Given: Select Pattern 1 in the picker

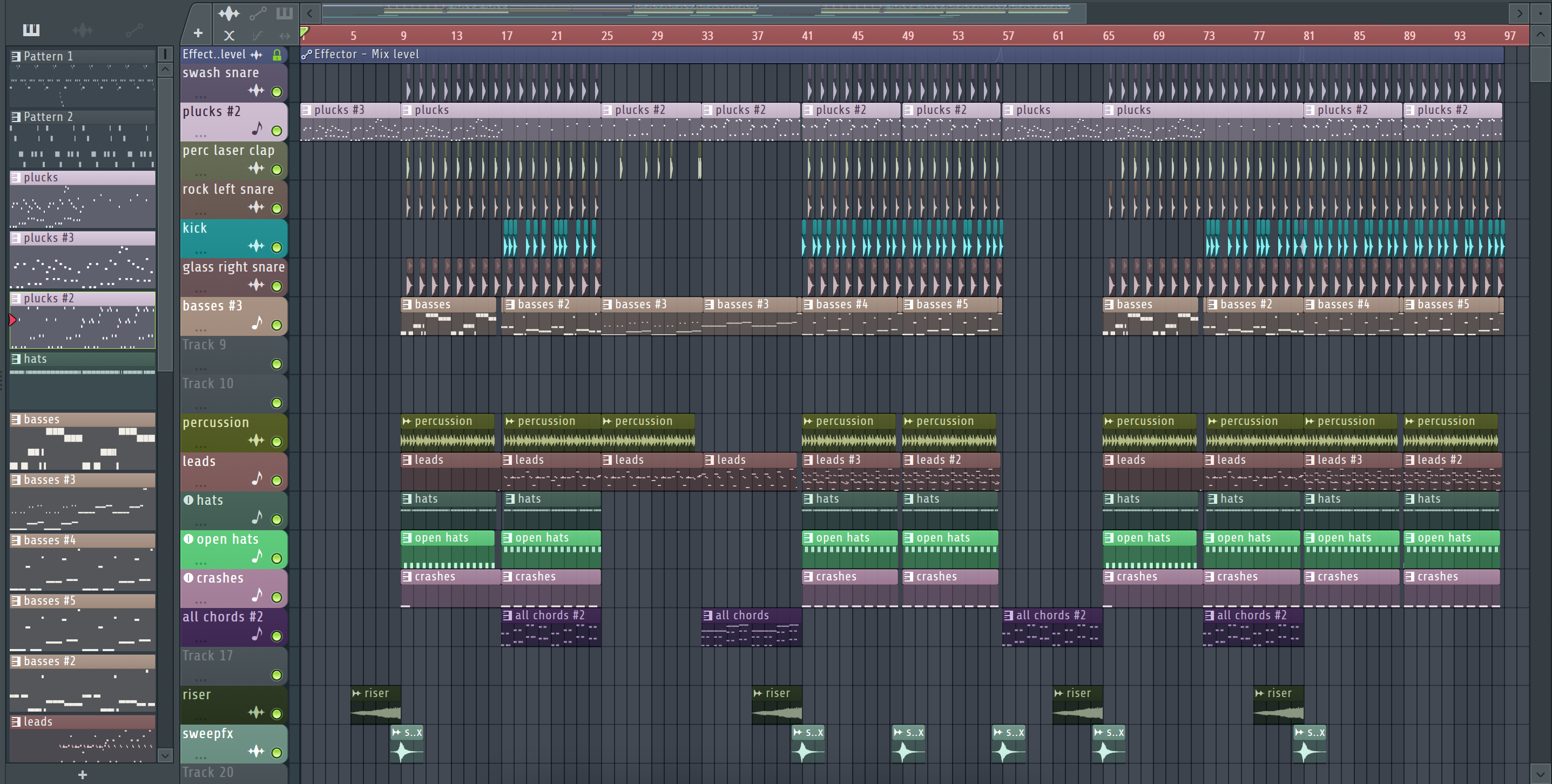Looking at the screenshot, I should click(83, 78).
